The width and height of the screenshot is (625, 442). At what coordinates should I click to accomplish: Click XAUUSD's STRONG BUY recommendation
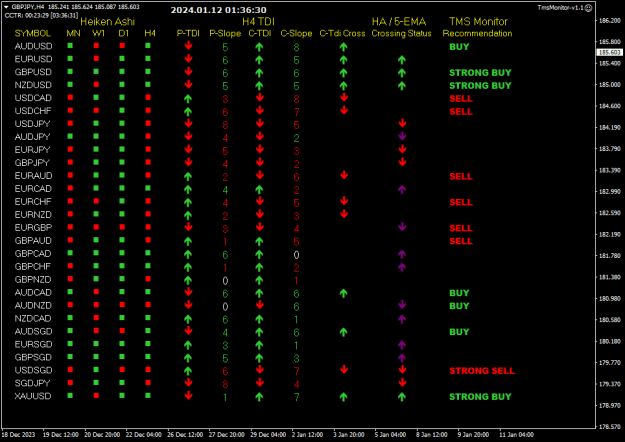click(x=480, y=397)
